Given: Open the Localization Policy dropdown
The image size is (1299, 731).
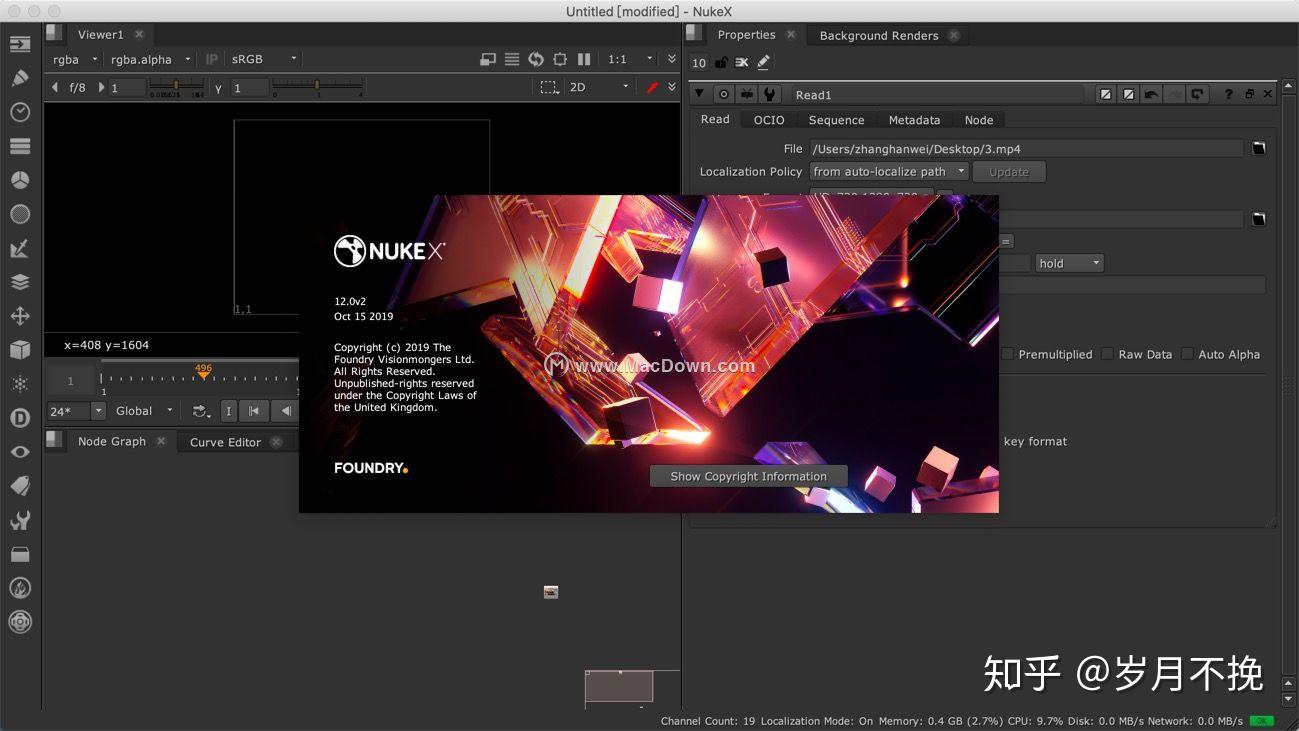Looking at the screenshot, I should pyautogui.click(x=889, y=171).
